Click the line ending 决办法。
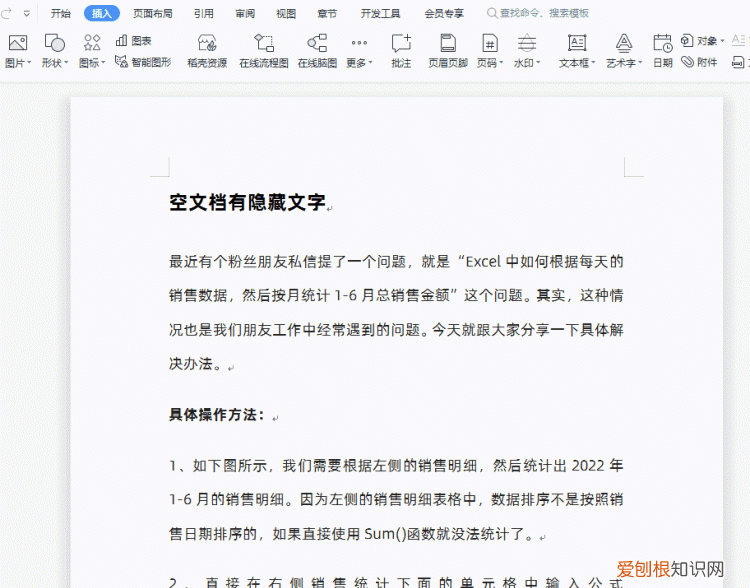The image size is (750, 588). tap(196, 364)
